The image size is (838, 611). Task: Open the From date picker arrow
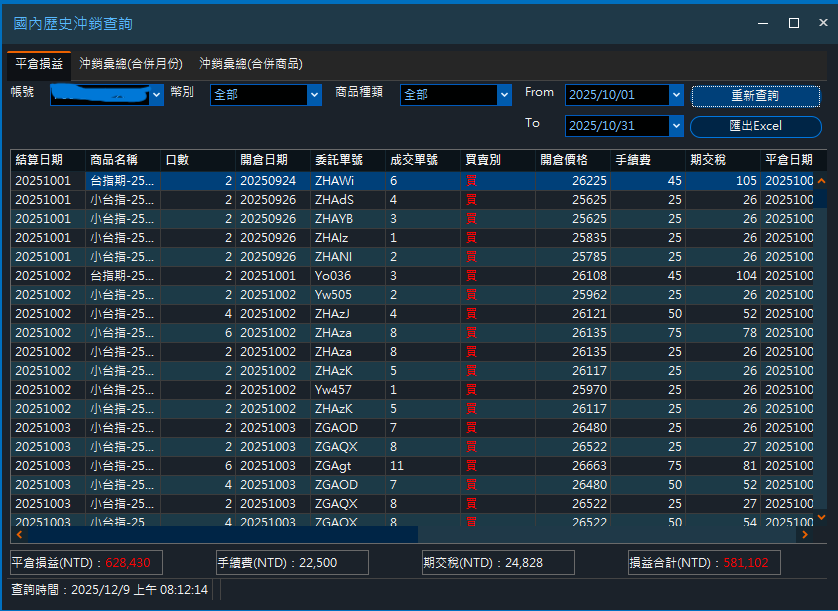pyautogui.click(x=677, y=95)
